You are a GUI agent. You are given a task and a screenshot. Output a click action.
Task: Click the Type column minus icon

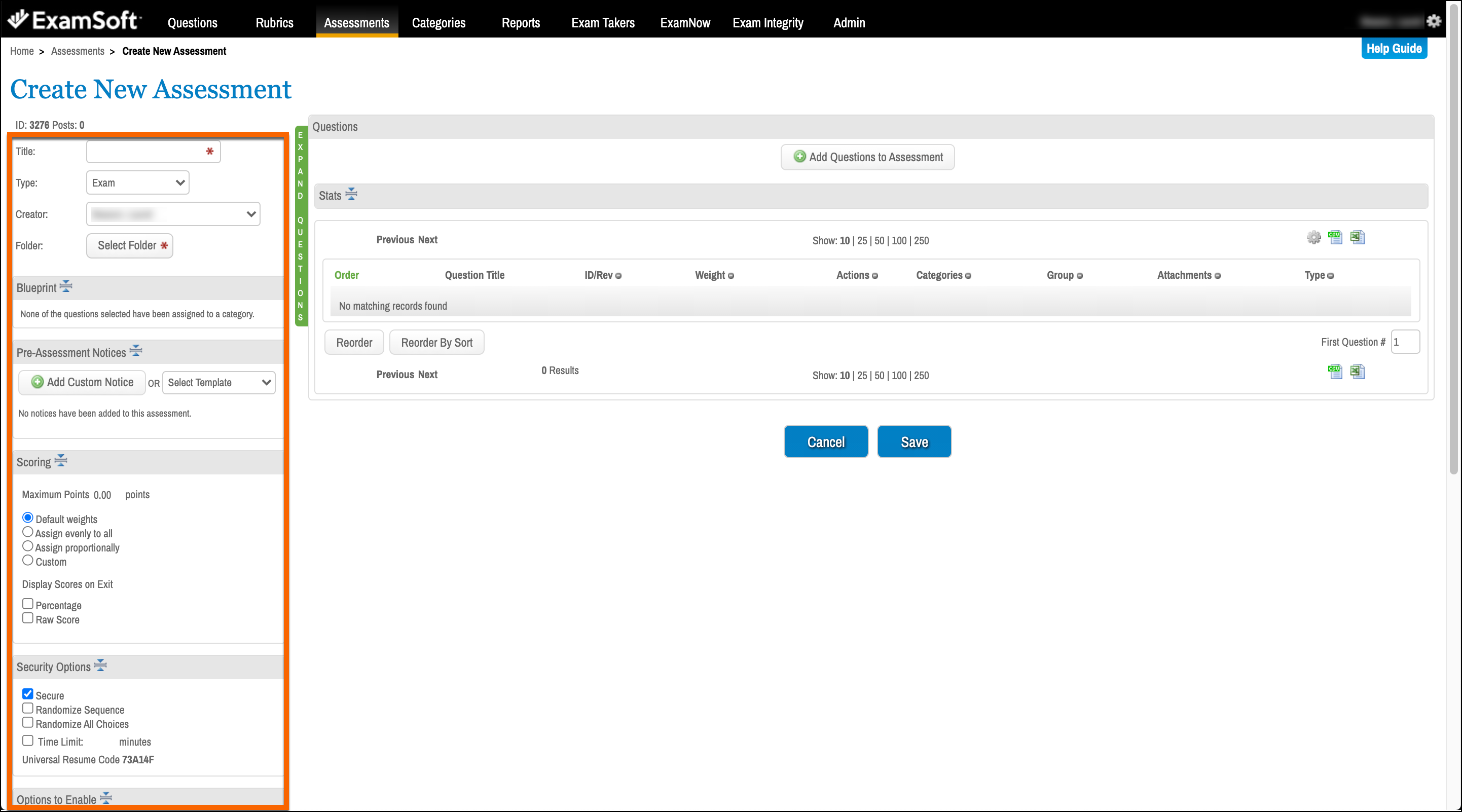point(1331,276)
